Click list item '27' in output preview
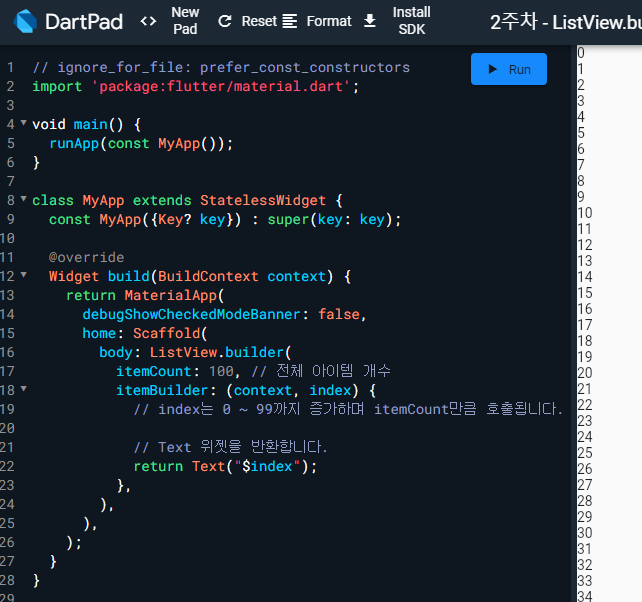The image size is (642, 602). pyautogui.click(x=585, y=484)
